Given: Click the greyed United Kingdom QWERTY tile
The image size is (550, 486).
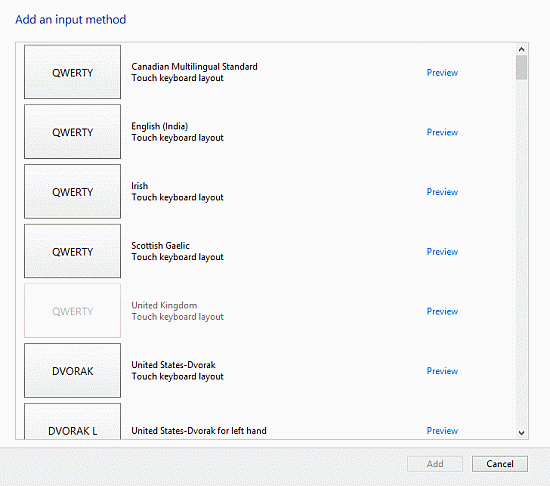Looking at the screenshot, I should tap(72, 311).
